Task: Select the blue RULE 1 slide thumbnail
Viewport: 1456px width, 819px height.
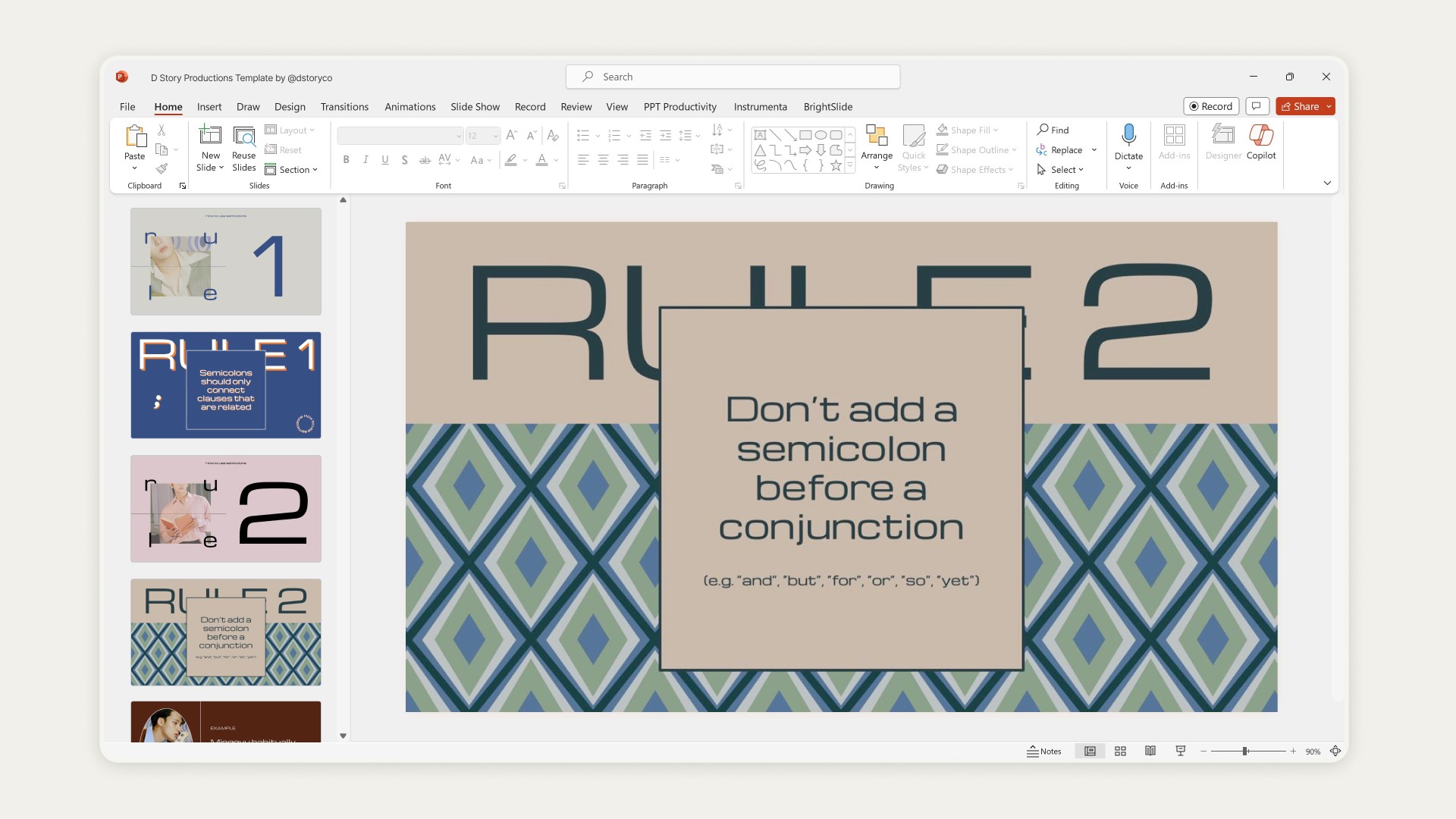Action: (226, 385)
